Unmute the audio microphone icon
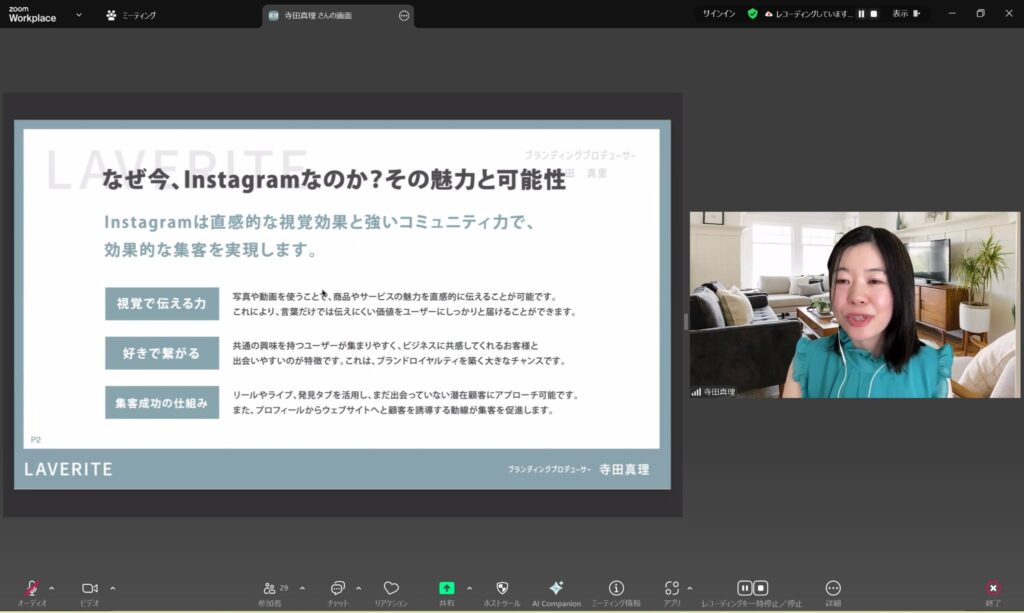The height and width of the screenshot is (613, 1024). (31, 588)
